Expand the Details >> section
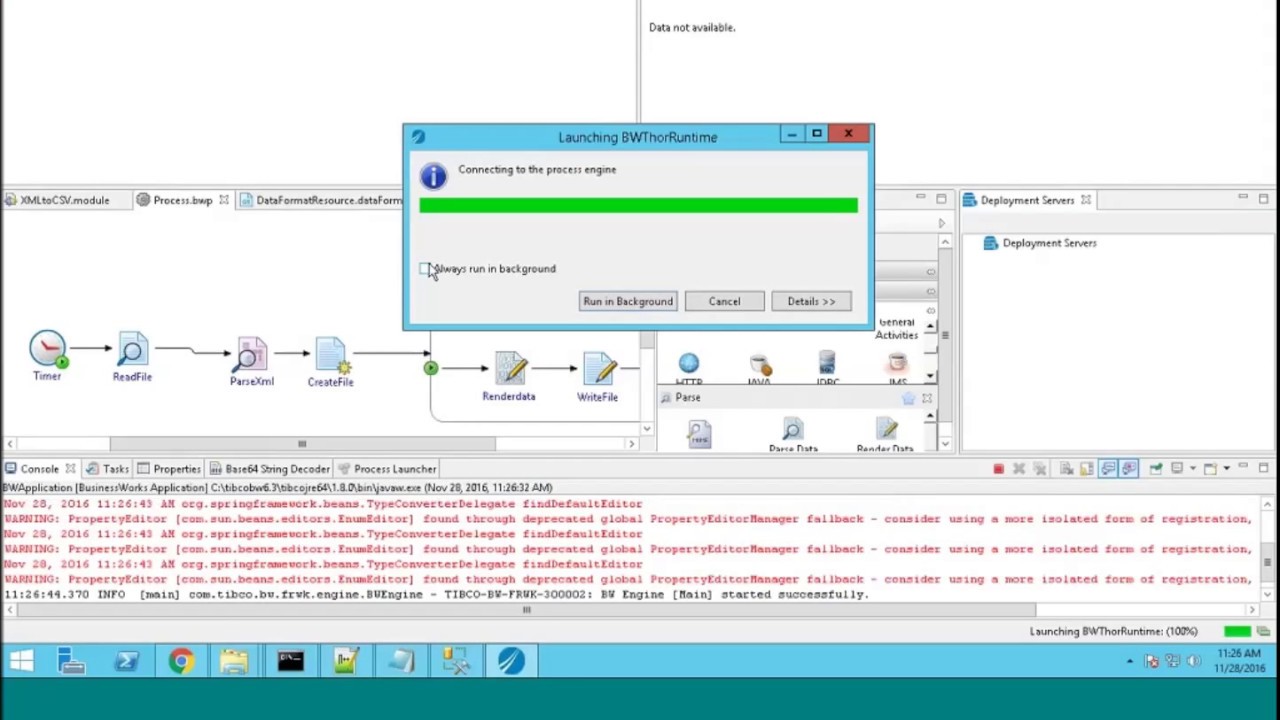The height and width of the screenshot is (720, 1280). pos(811,301)
